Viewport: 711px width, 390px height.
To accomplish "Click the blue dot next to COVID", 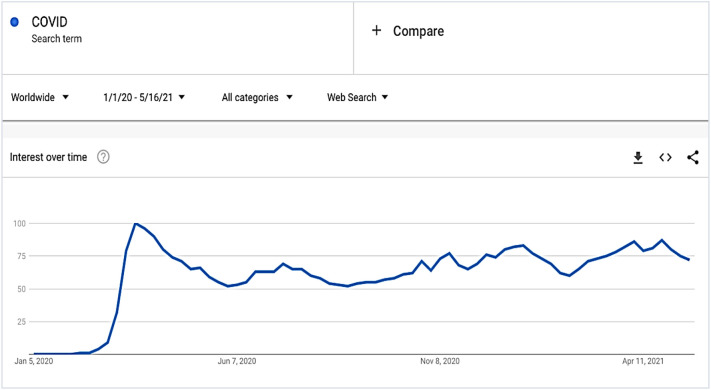I will point(15,22).
